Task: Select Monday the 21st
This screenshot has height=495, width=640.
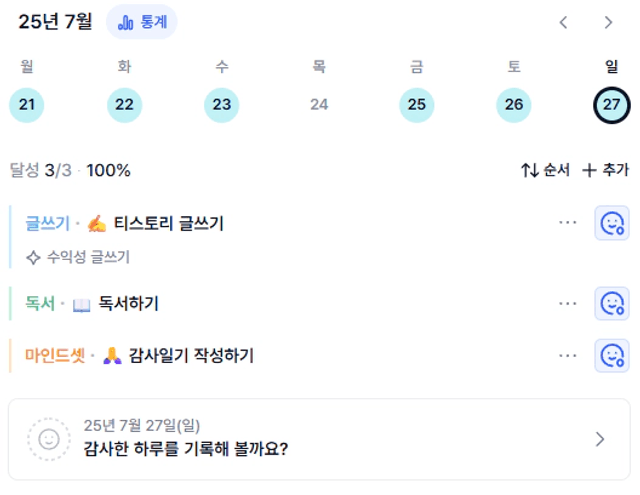Action: 27,105
